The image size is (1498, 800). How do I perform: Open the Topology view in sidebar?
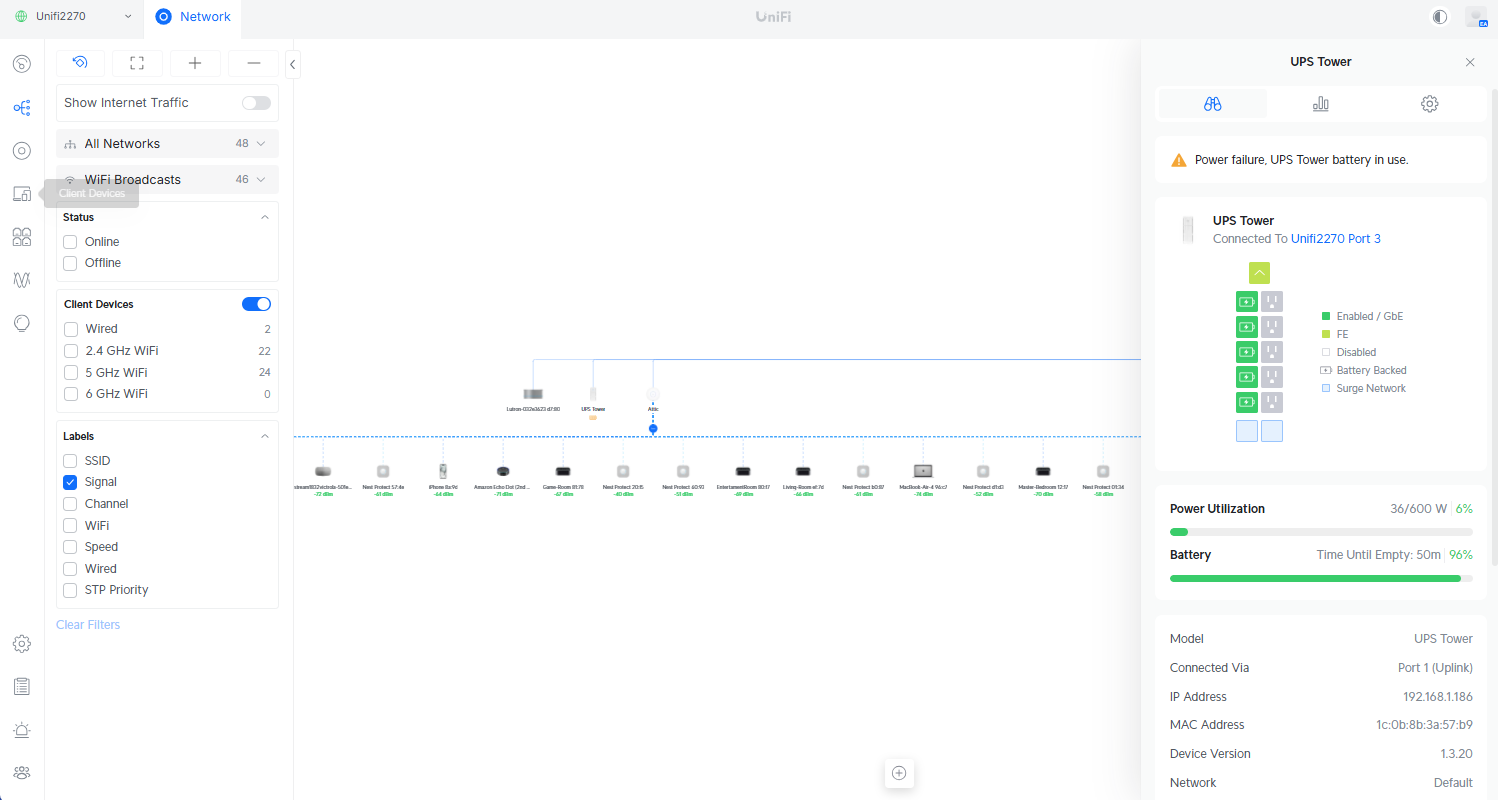[22, 107]
